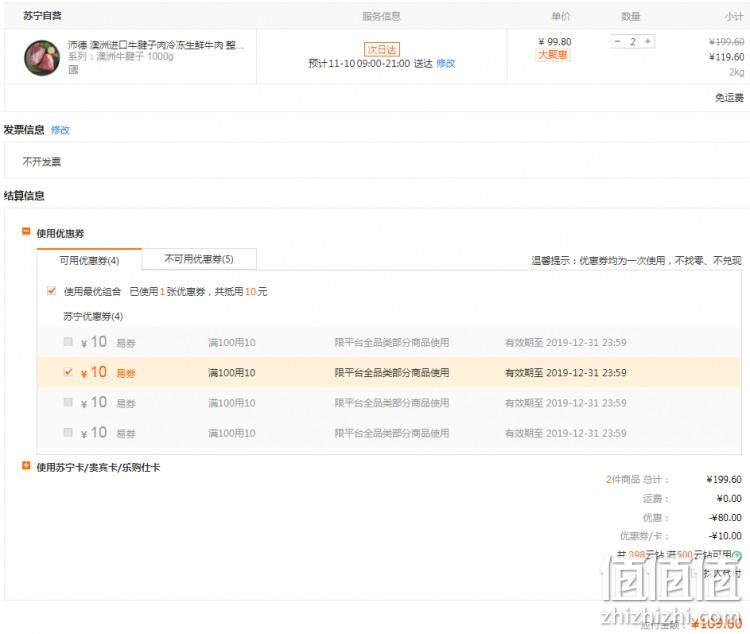Click the 团 group-buy tag under product
The height and width of the screenshot is (634, 750).
pos(73,69)
